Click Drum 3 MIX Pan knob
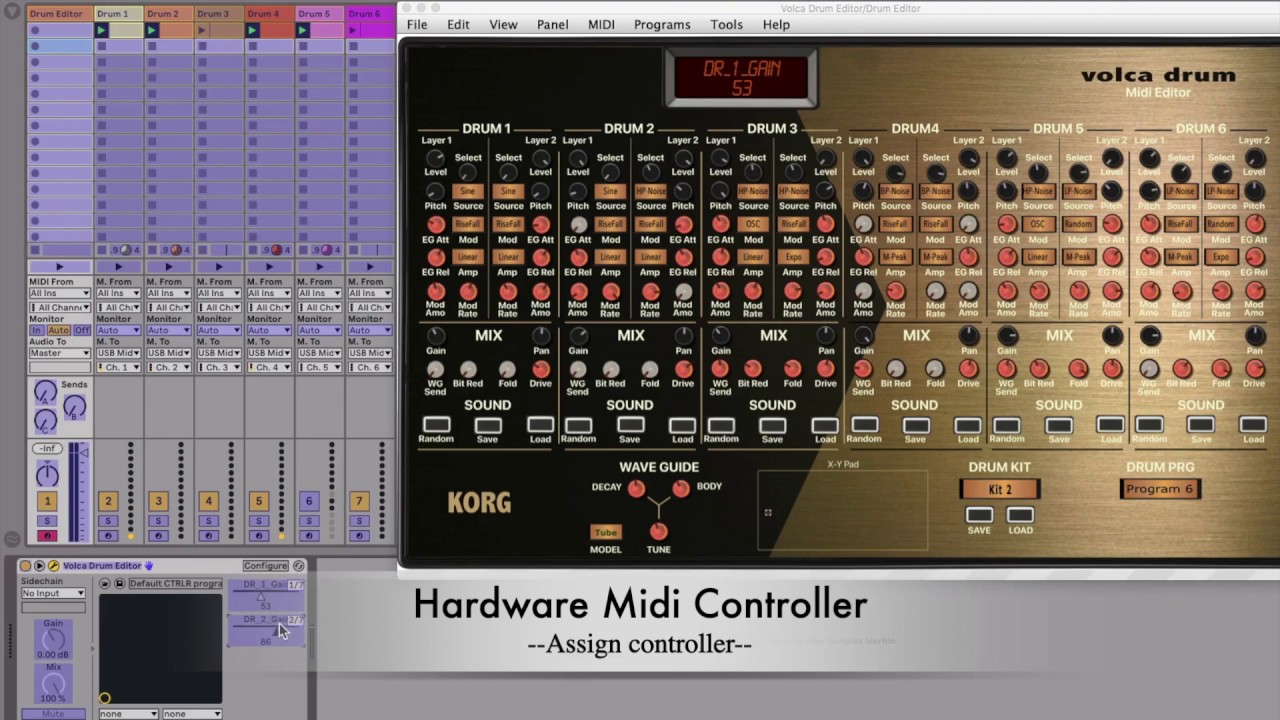The width and height of the screenshot is (1280, 720). tap(825, 336)
